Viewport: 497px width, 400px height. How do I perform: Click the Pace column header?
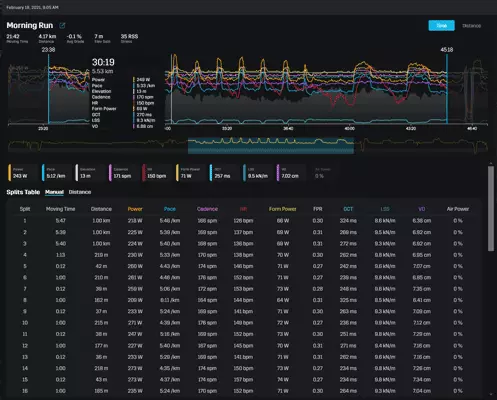tap(170, 209)
